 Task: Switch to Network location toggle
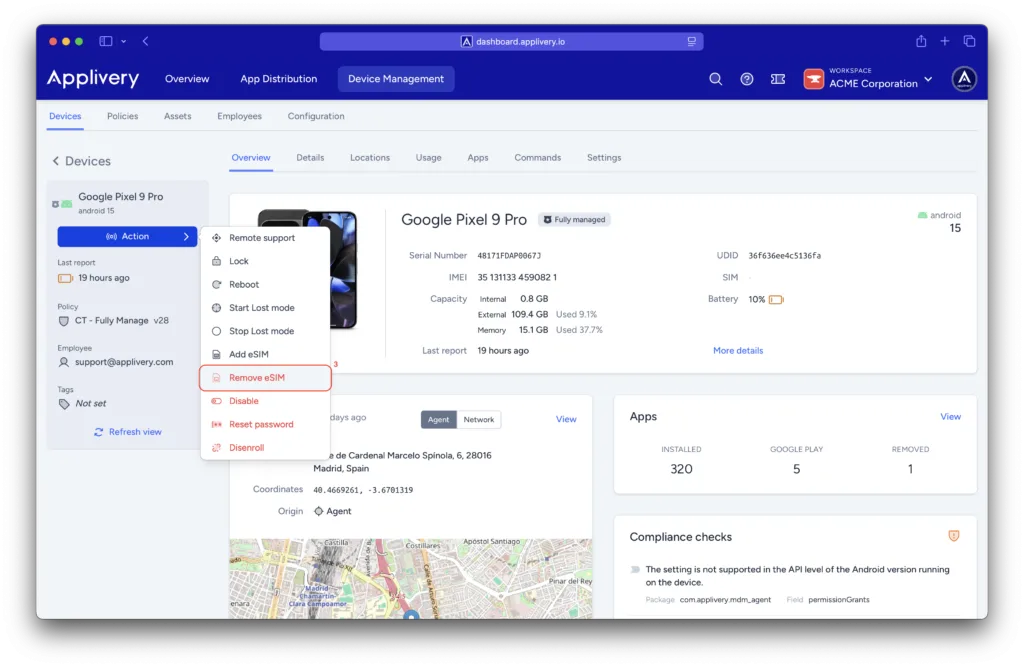pyautogui.click(x=479, y=419)
